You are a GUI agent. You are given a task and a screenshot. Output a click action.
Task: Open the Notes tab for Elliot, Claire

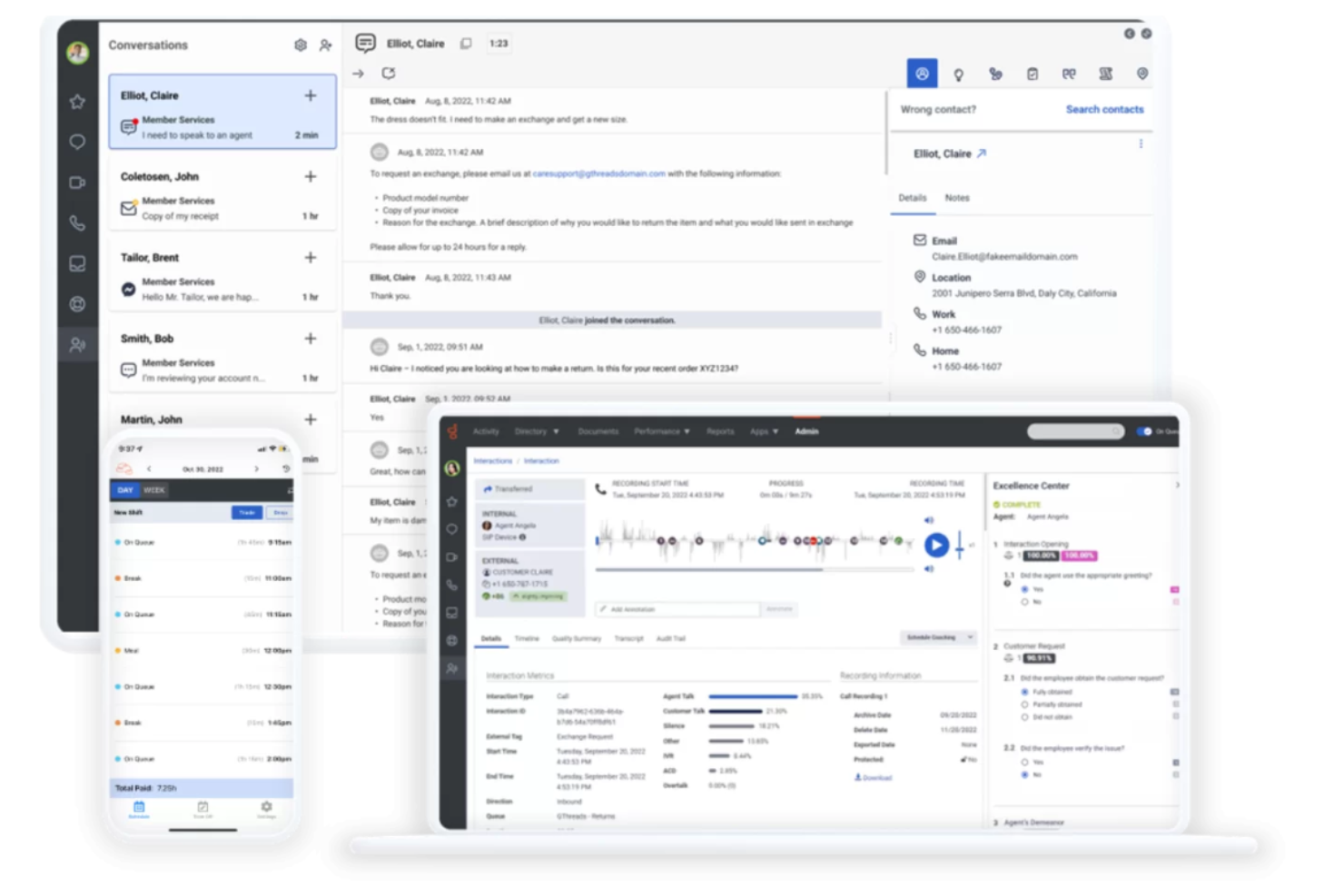957,198
